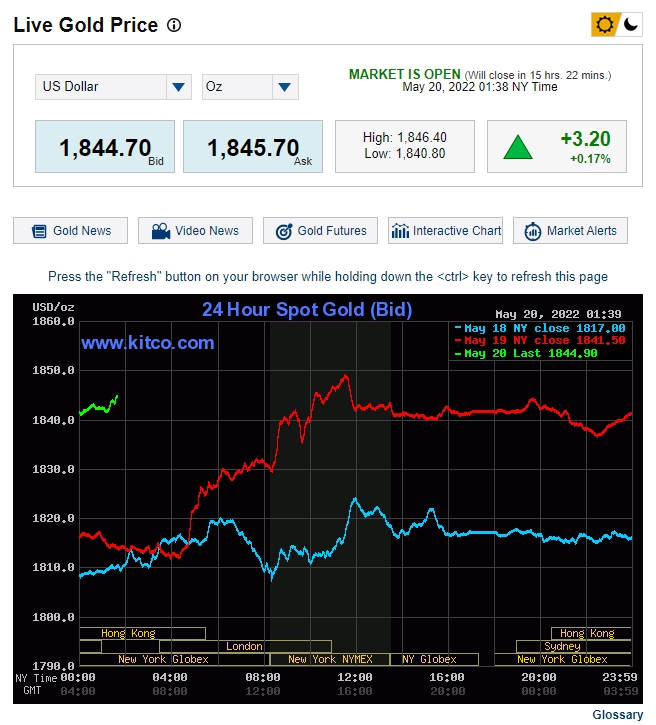The width and height of the screenshot is (656, 725).
Task: Click May 19 NY close 1841.50 legend
Action: tap(540, 340)
